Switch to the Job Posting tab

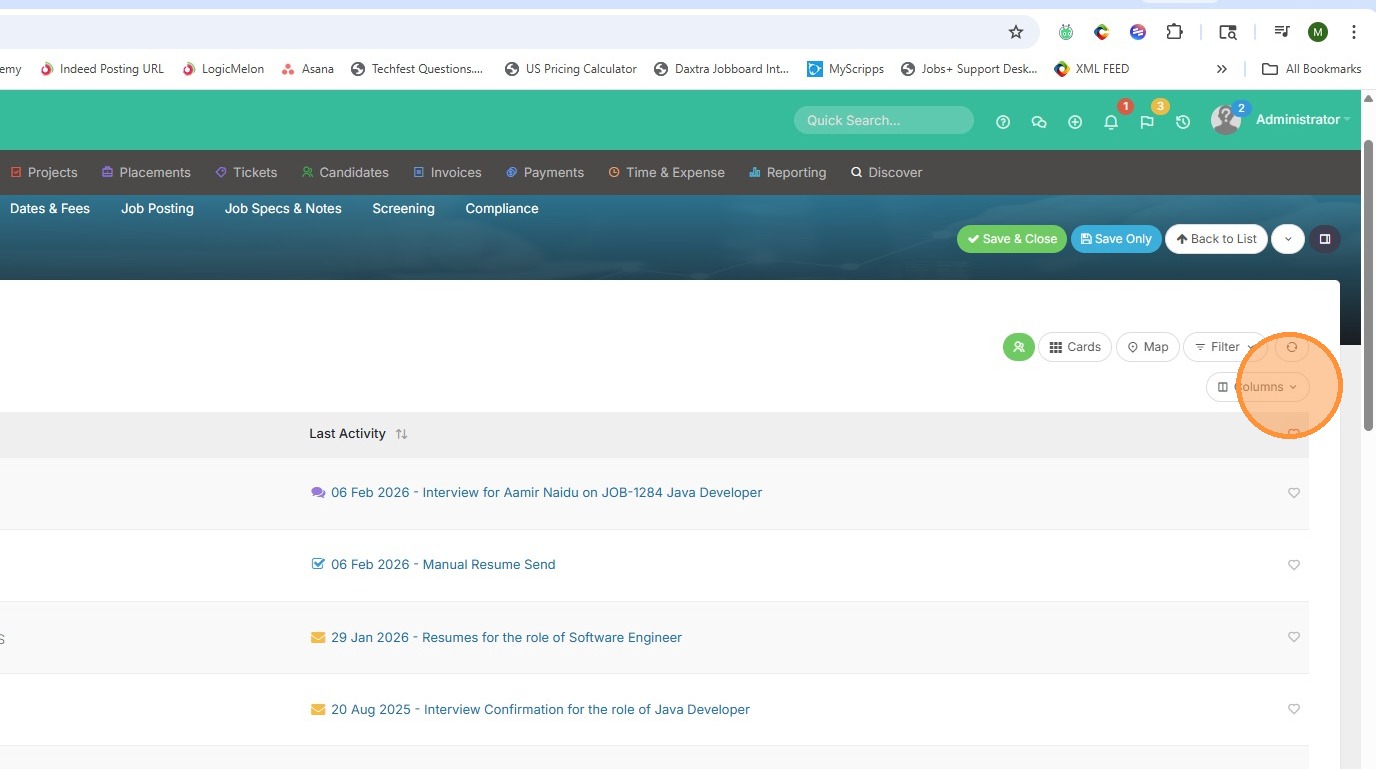(157, 208)
